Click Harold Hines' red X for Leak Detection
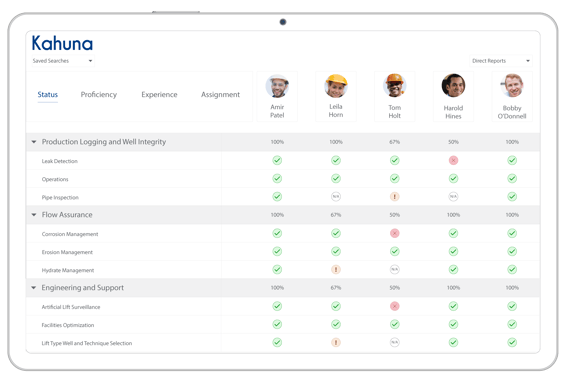Screen dimensions: 565x382 pyautogui.click(x=453, y=160)
